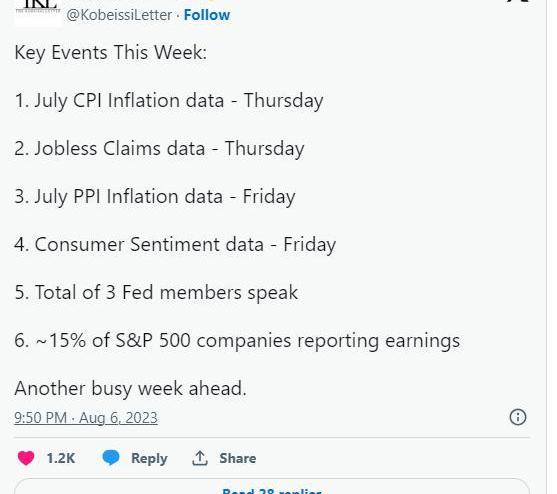Image resolution: width=557 pixels, height=494 pixels.
Task: Click the 1.2K likes count
Action: (61, 458)
